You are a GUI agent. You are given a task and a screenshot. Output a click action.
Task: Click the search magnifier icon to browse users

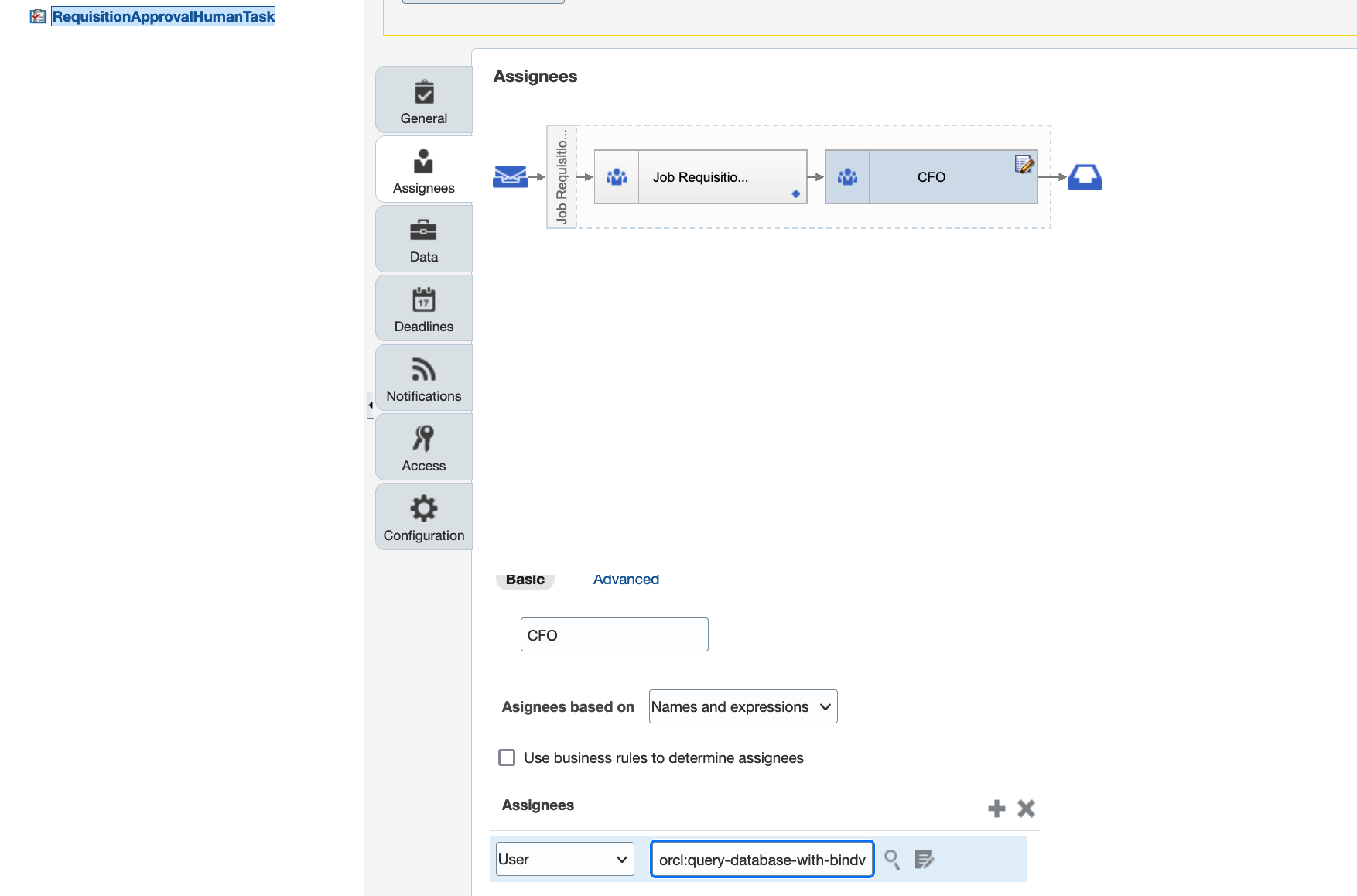tap(892, 859)
